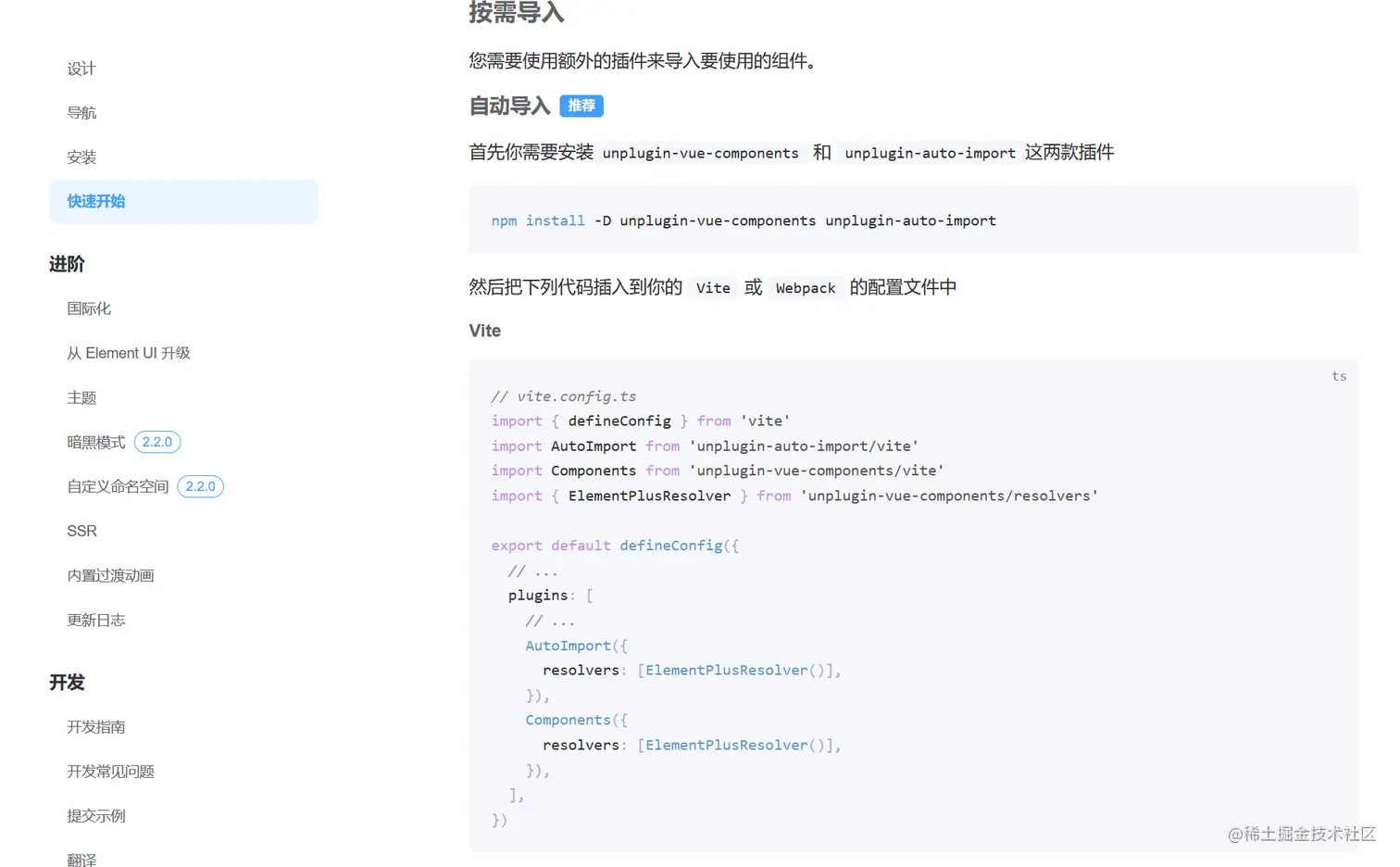Open the 更新日志 sidebar page

click(x=96, y=620)
